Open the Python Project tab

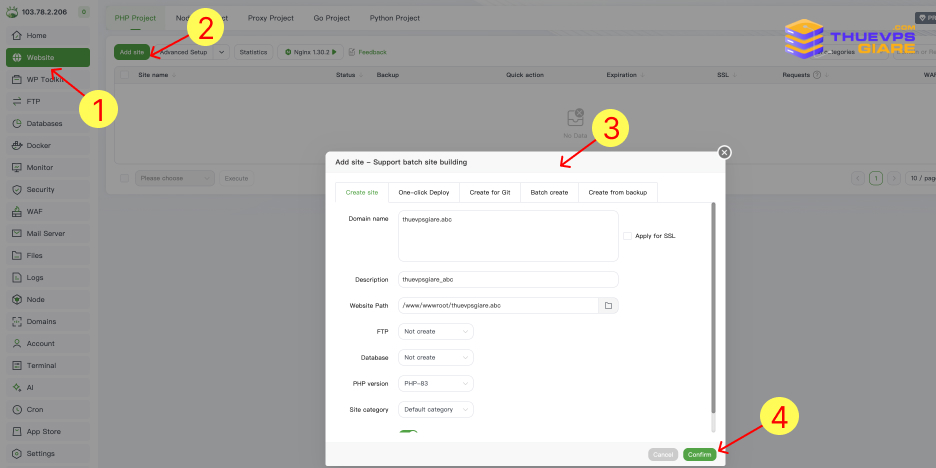click(x=395, y=18)
